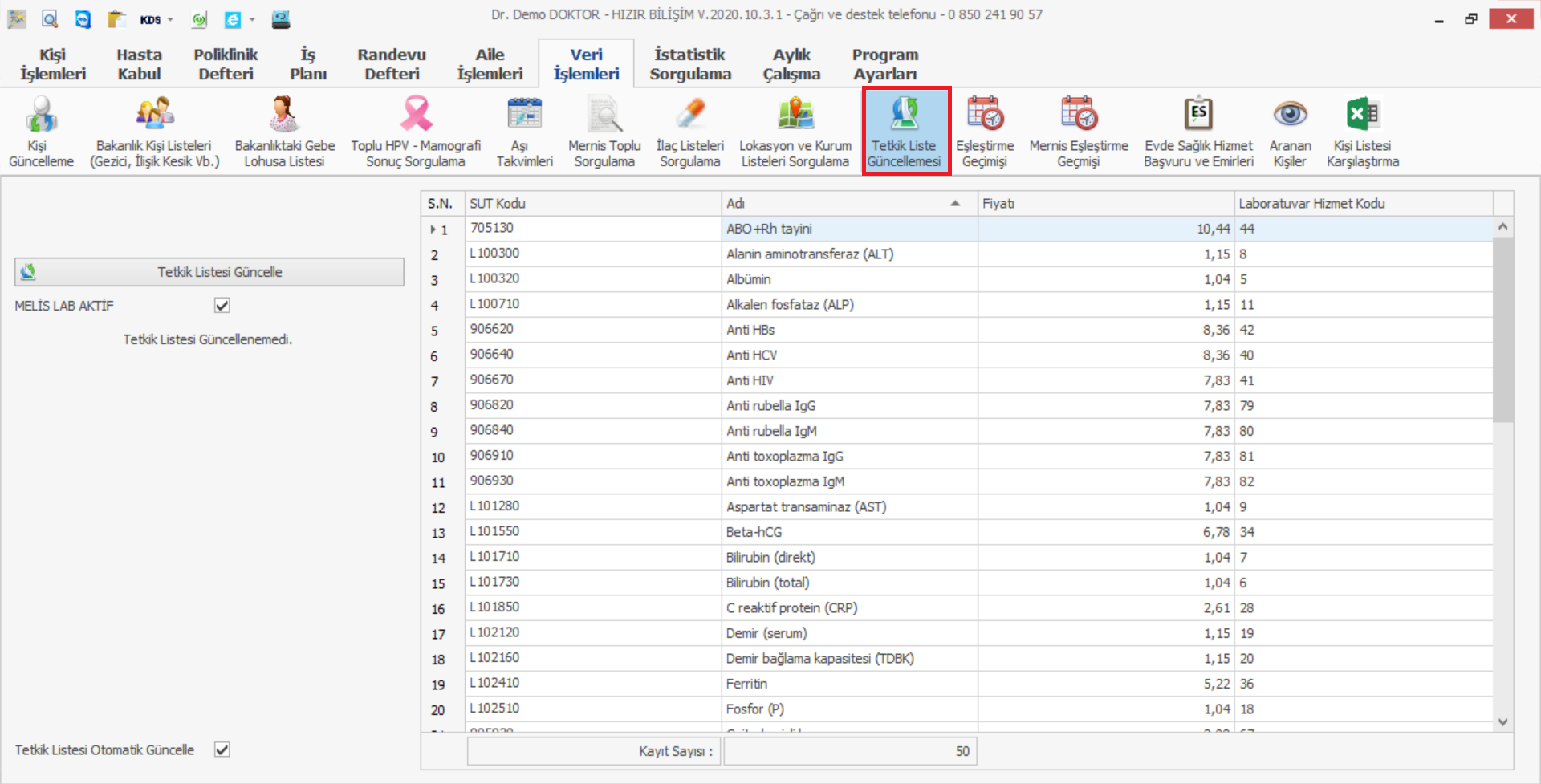Select Tetkik Liste Güncellemesi ribbon icon
The height and width of the screenshot is (784, 1541).
906,132
